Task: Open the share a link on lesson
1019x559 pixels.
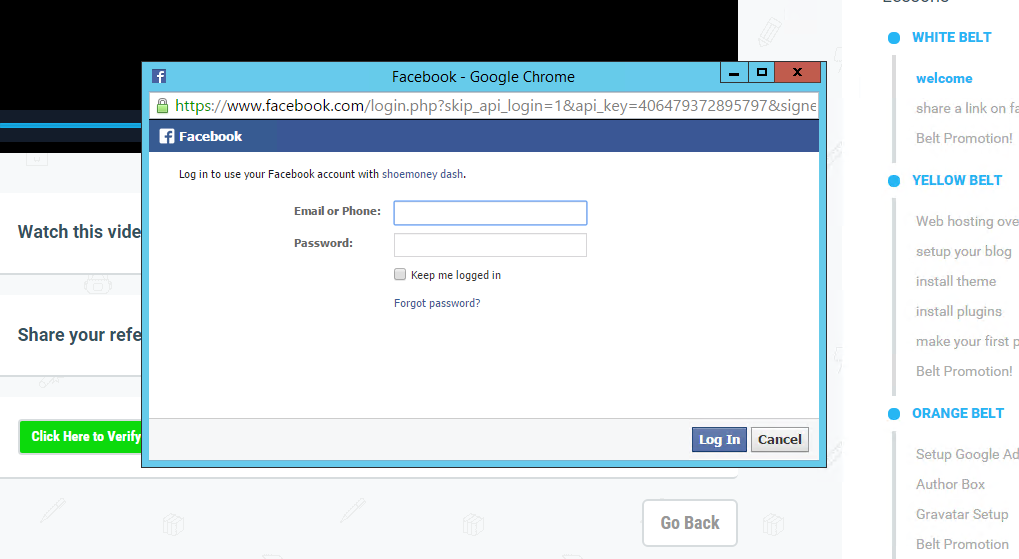Action: click(967, 109)
